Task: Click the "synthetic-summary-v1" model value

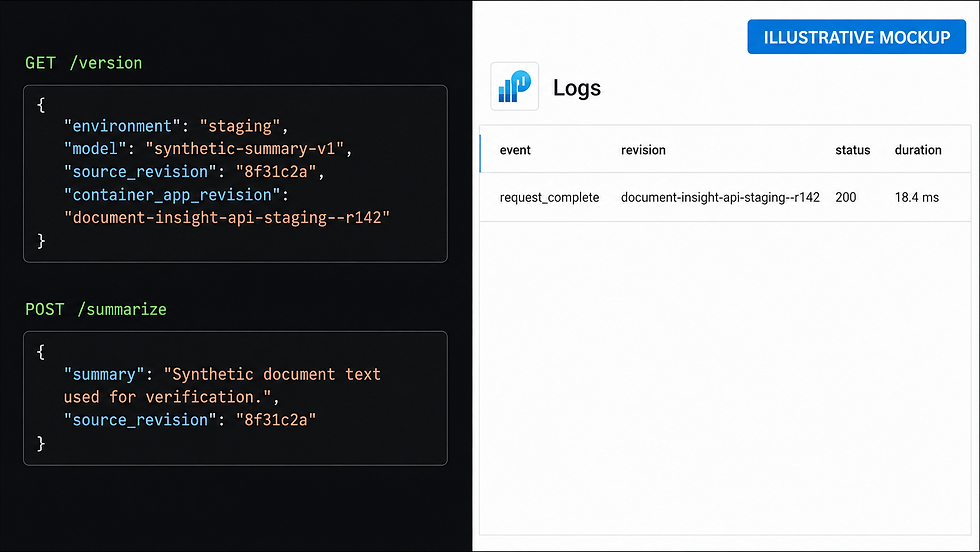Action: [244, 149]
